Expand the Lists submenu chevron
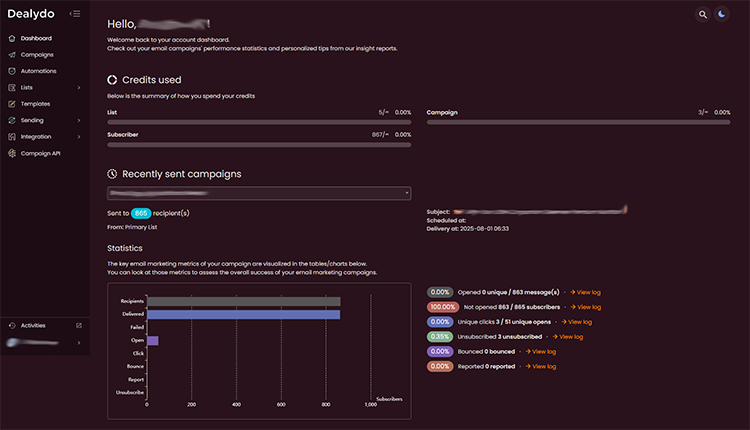 pyautogui.click(x=79, y=88)
